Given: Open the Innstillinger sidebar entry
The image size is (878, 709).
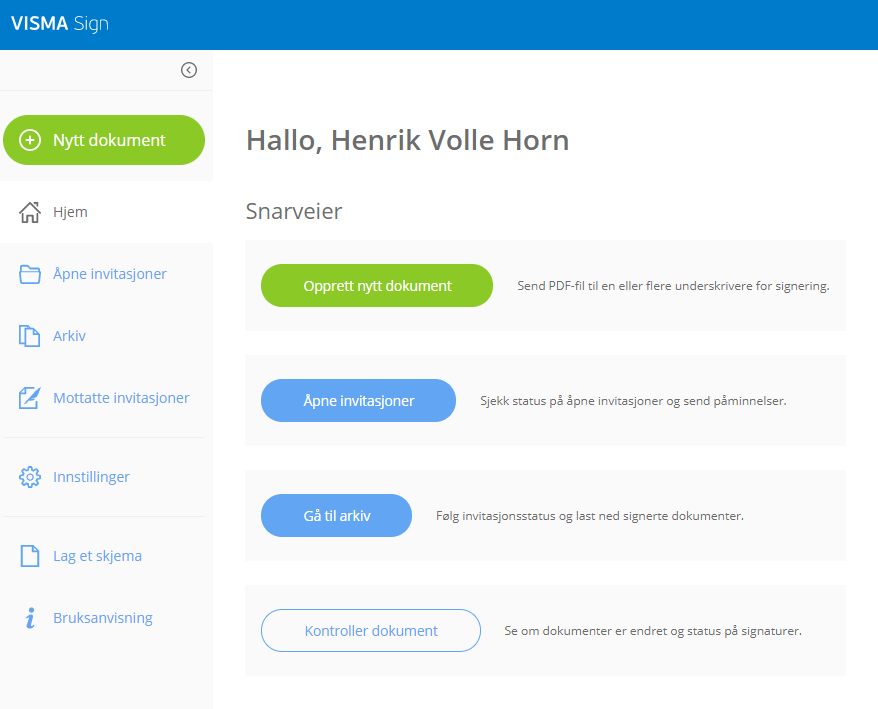Looking at the screenshot, I should point(91,478).
